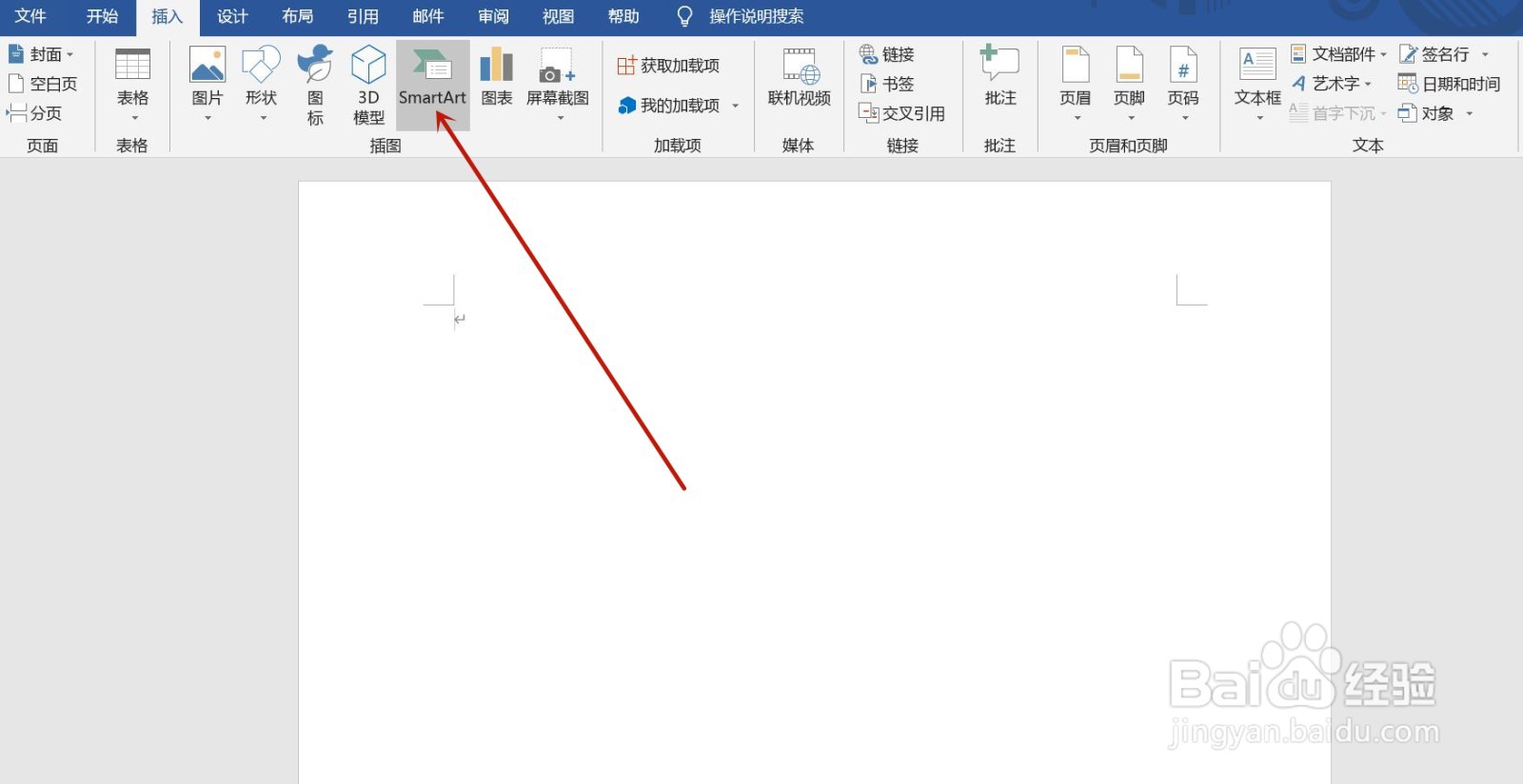
Task: Insert a chart (图表)
Action: point(496,78)
